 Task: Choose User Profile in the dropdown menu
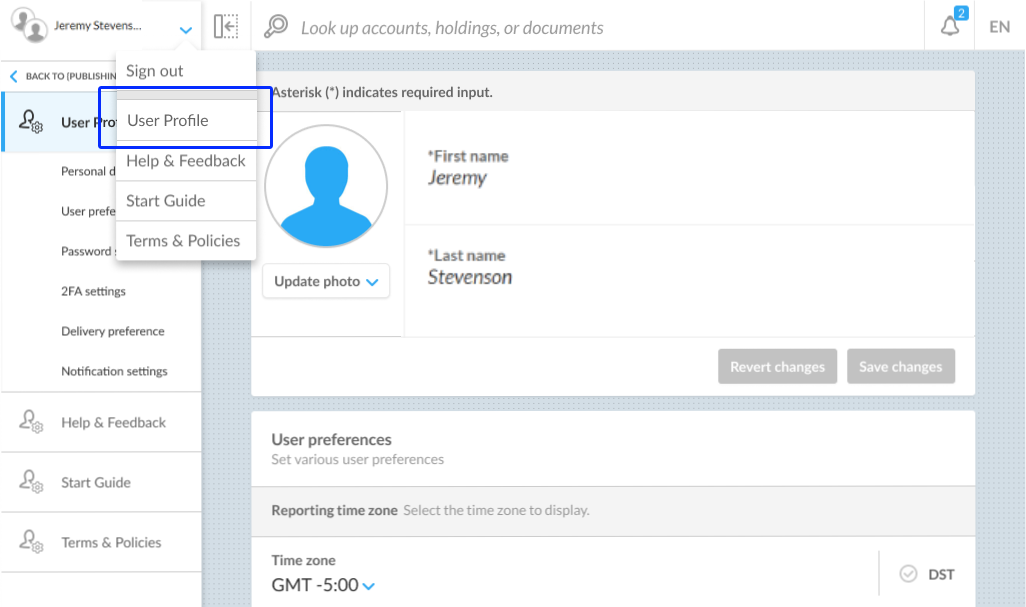(168, 120)
